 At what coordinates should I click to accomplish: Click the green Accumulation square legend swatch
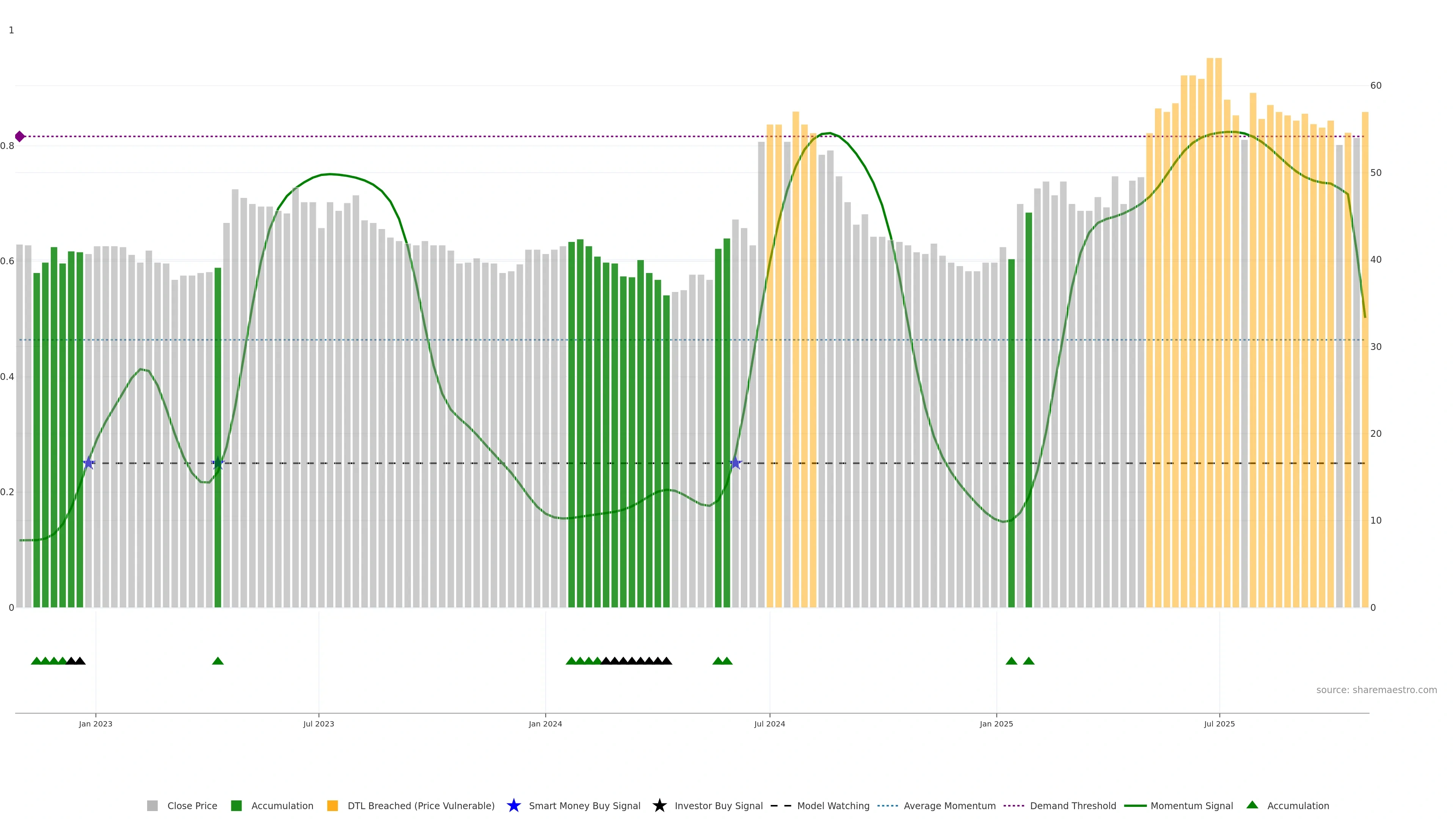pyautogui.click(x=236, y=805)
